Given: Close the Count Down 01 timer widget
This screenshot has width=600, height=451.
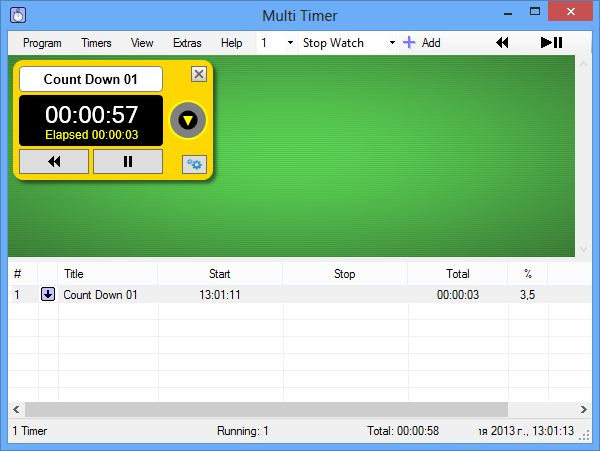Looking at the screenshot, I should point(199,74).
